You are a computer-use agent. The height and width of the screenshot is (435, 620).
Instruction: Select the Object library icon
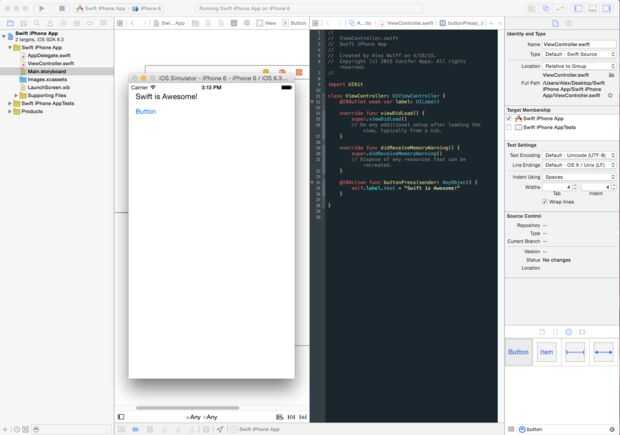click(x=569, y=332)
